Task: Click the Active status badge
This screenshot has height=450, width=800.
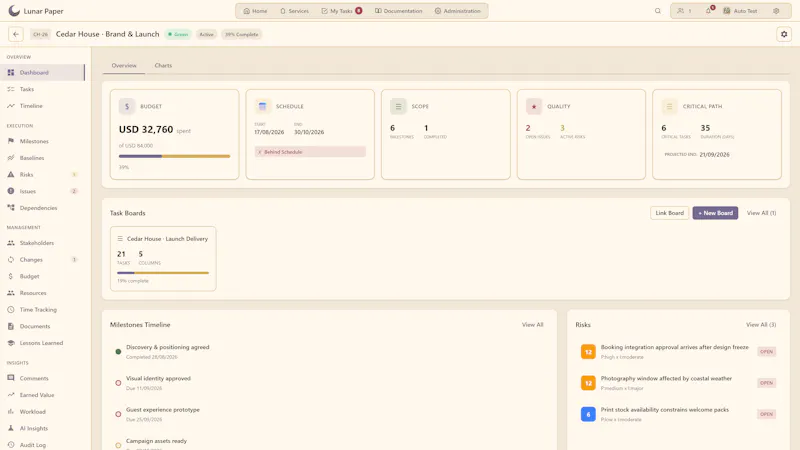Action: coord(207,34)
